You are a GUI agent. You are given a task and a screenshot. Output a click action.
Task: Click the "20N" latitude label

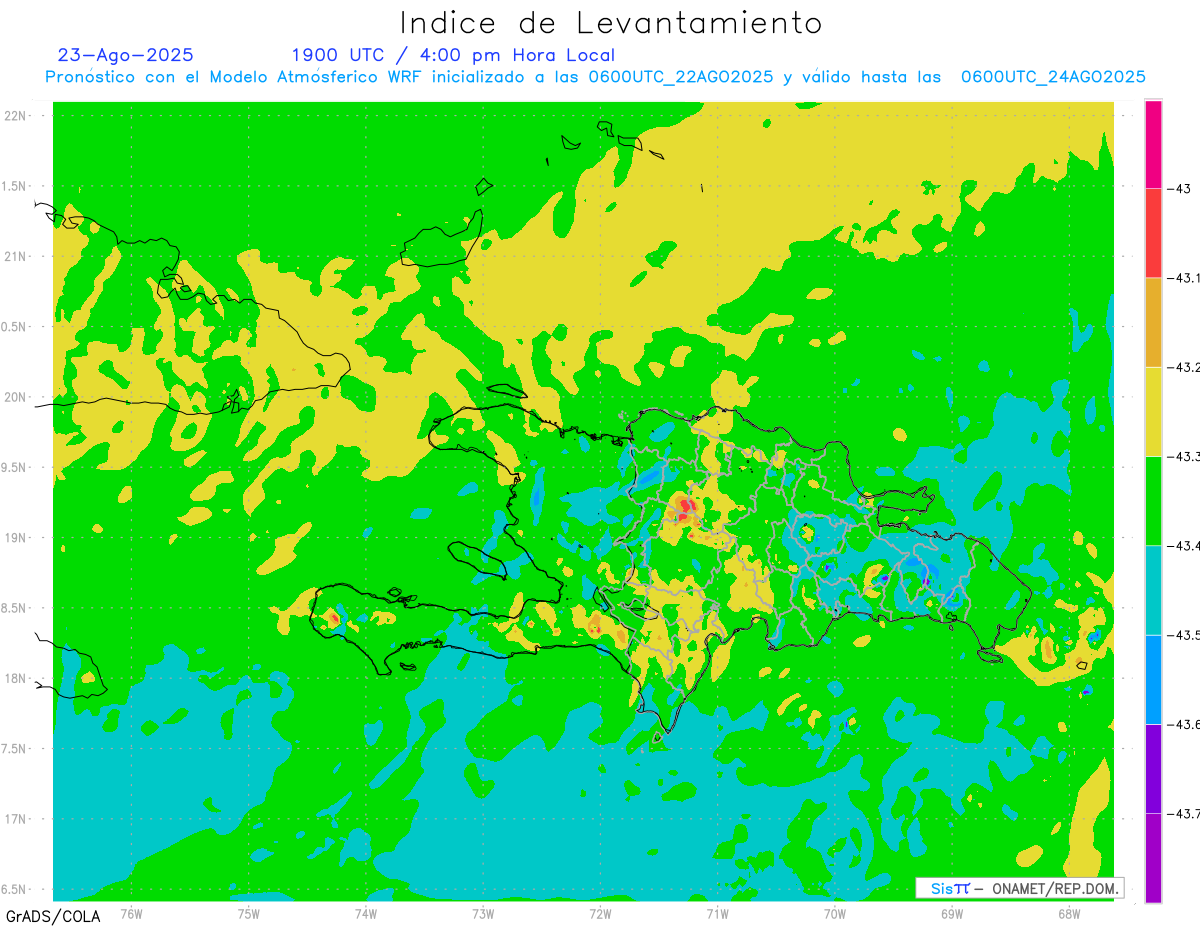tap(17, 397)
